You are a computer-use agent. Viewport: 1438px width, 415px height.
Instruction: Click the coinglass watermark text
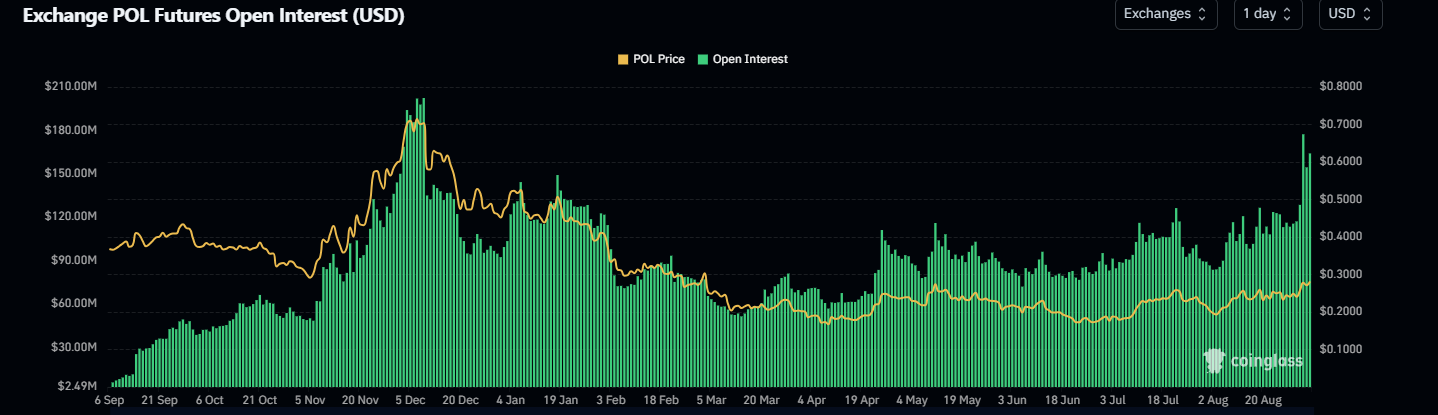pos(1264,362)
